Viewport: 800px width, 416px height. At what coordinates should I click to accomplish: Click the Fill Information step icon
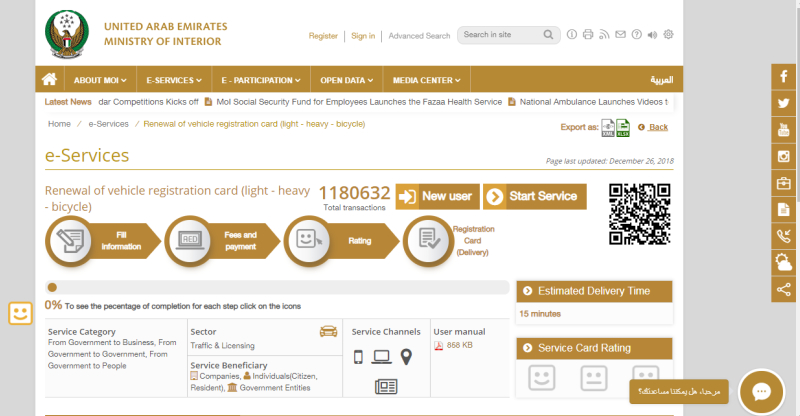coord(70,240)
